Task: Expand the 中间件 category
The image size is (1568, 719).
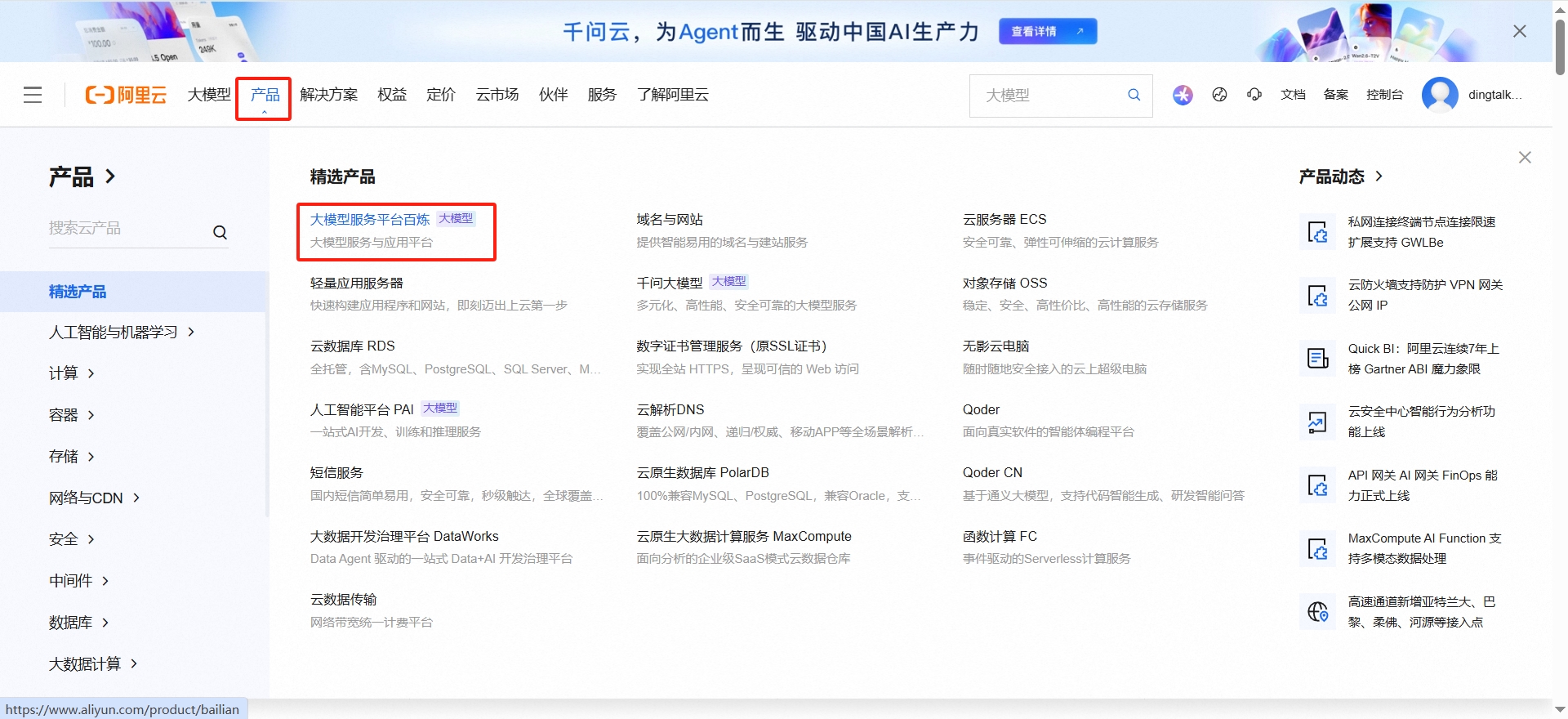Action: (x=79, y=581)
